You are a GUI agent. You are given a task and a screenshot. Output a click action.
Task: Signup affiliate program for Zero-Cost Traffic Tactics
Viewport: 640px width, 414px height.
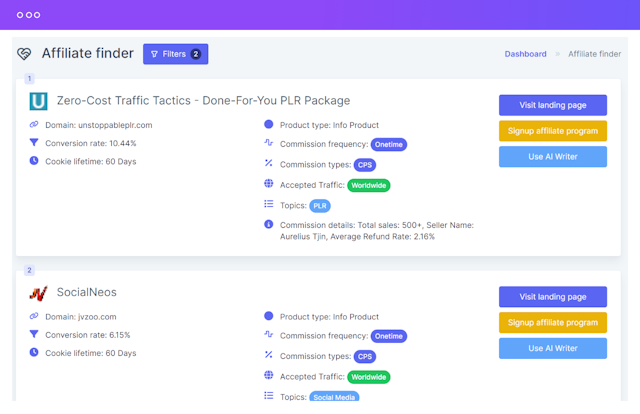[552, 131]
